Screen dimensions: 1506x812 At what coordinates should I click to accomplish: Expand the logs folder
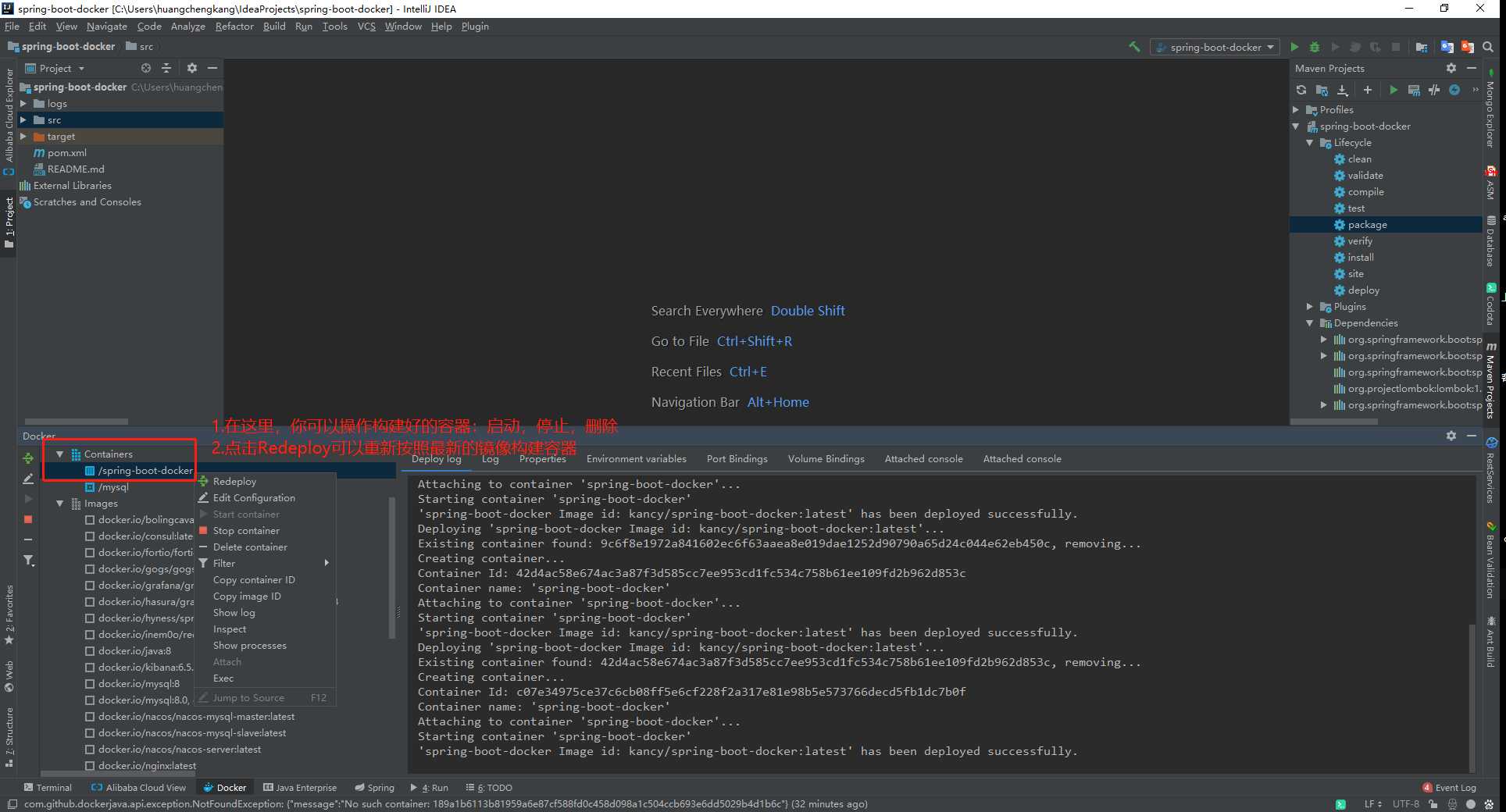pos(23,103)
